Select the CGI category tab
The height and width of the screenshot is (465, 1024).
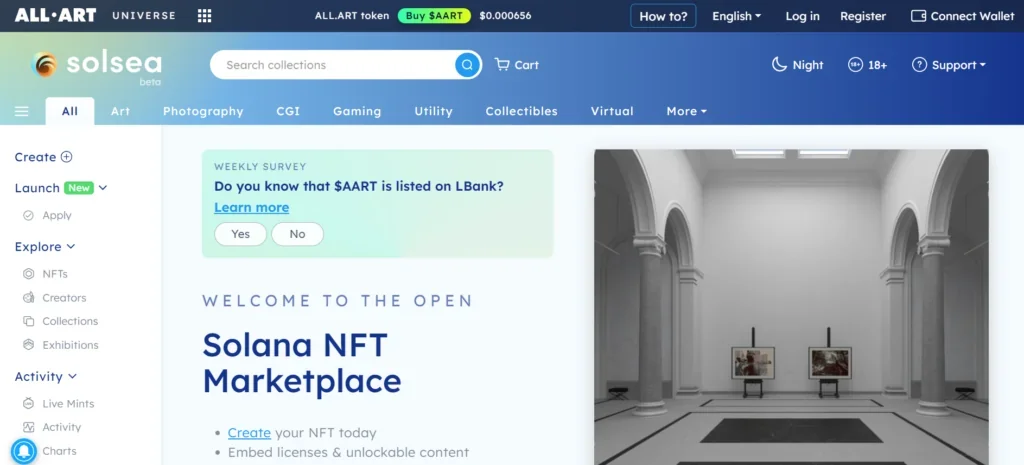[288, 111]
